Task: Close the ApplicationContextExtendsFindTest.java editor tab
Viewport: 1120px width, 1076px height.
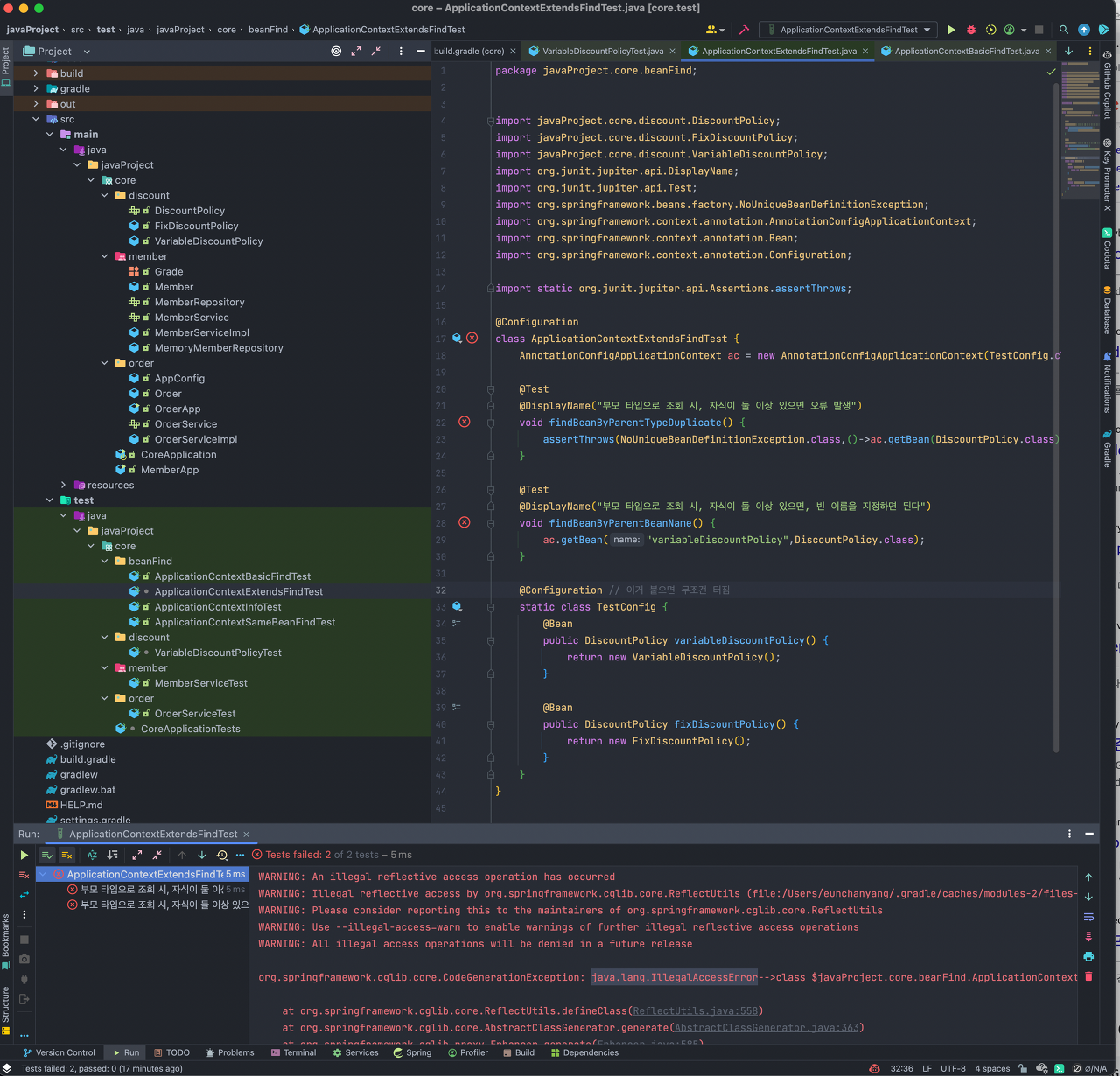Action: tap(865, 52)
